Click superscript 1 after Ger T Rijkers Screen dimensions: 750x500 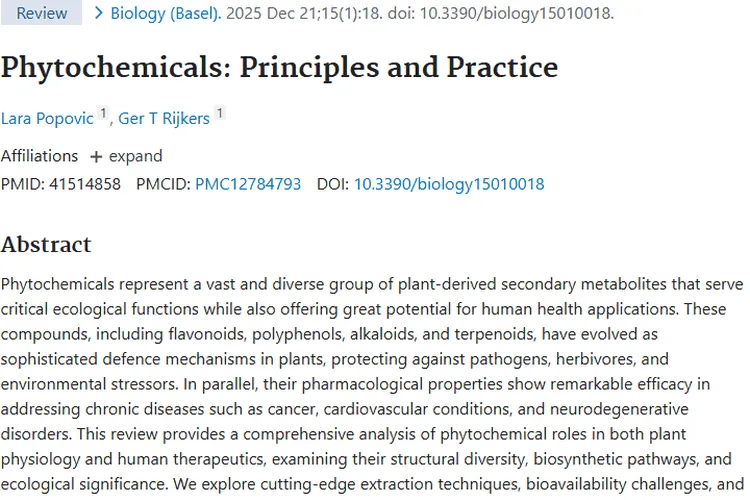point(220,115)
